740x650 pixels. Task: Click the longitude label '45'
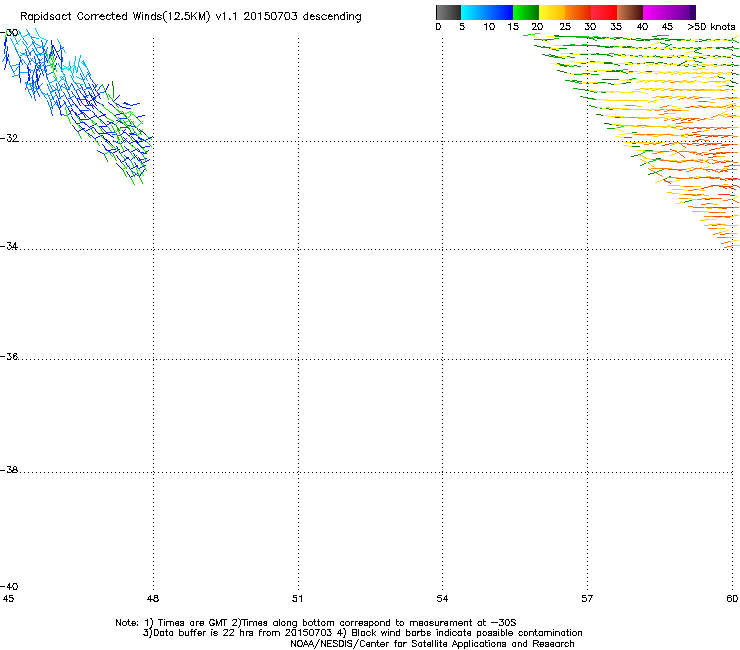coord(8,599)
